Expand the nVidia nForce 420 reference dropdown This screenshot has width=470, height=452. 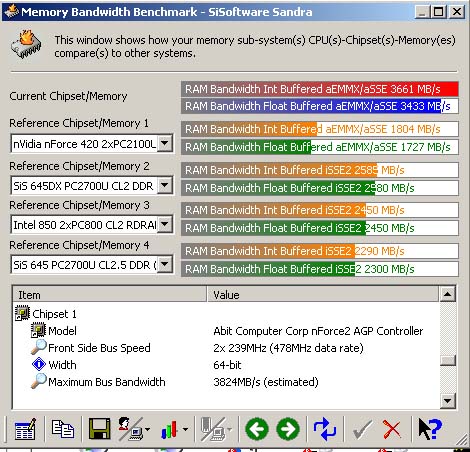coord(165,144)
